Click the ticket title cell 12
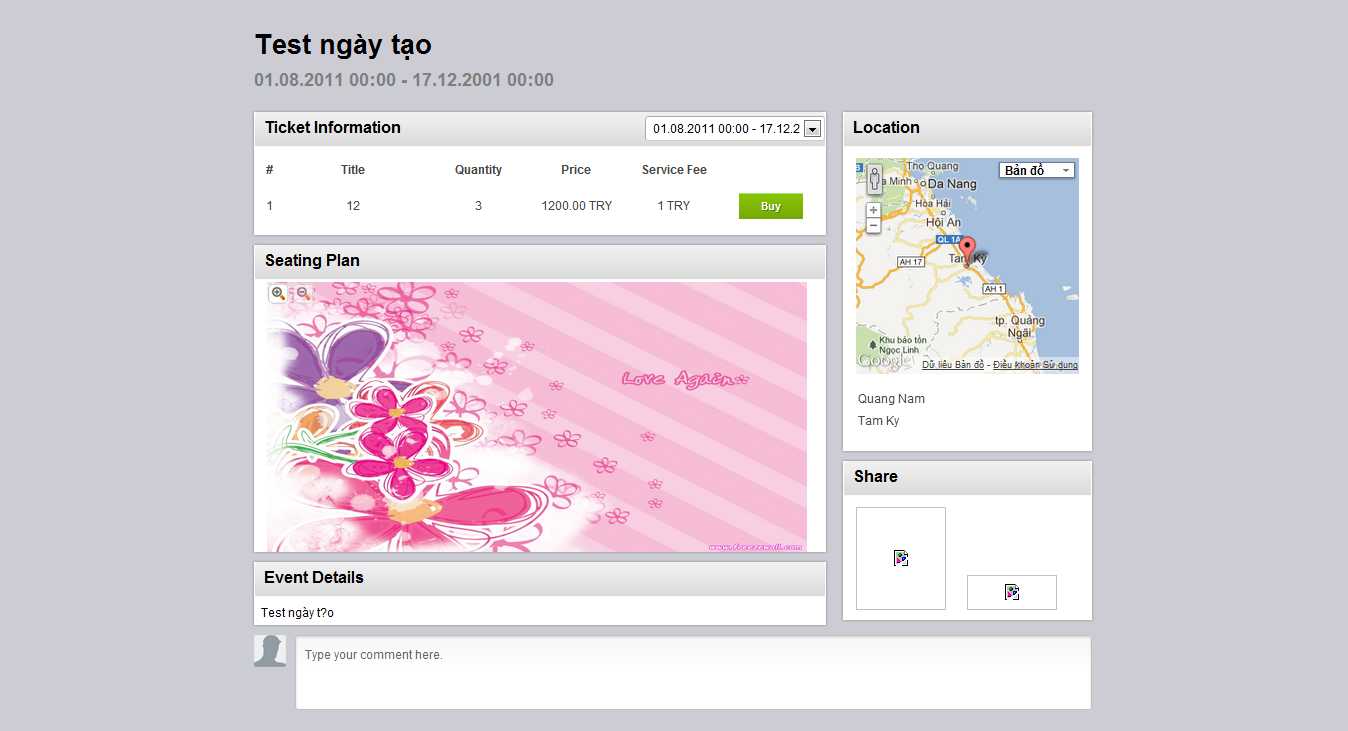 tap(353, 206)
